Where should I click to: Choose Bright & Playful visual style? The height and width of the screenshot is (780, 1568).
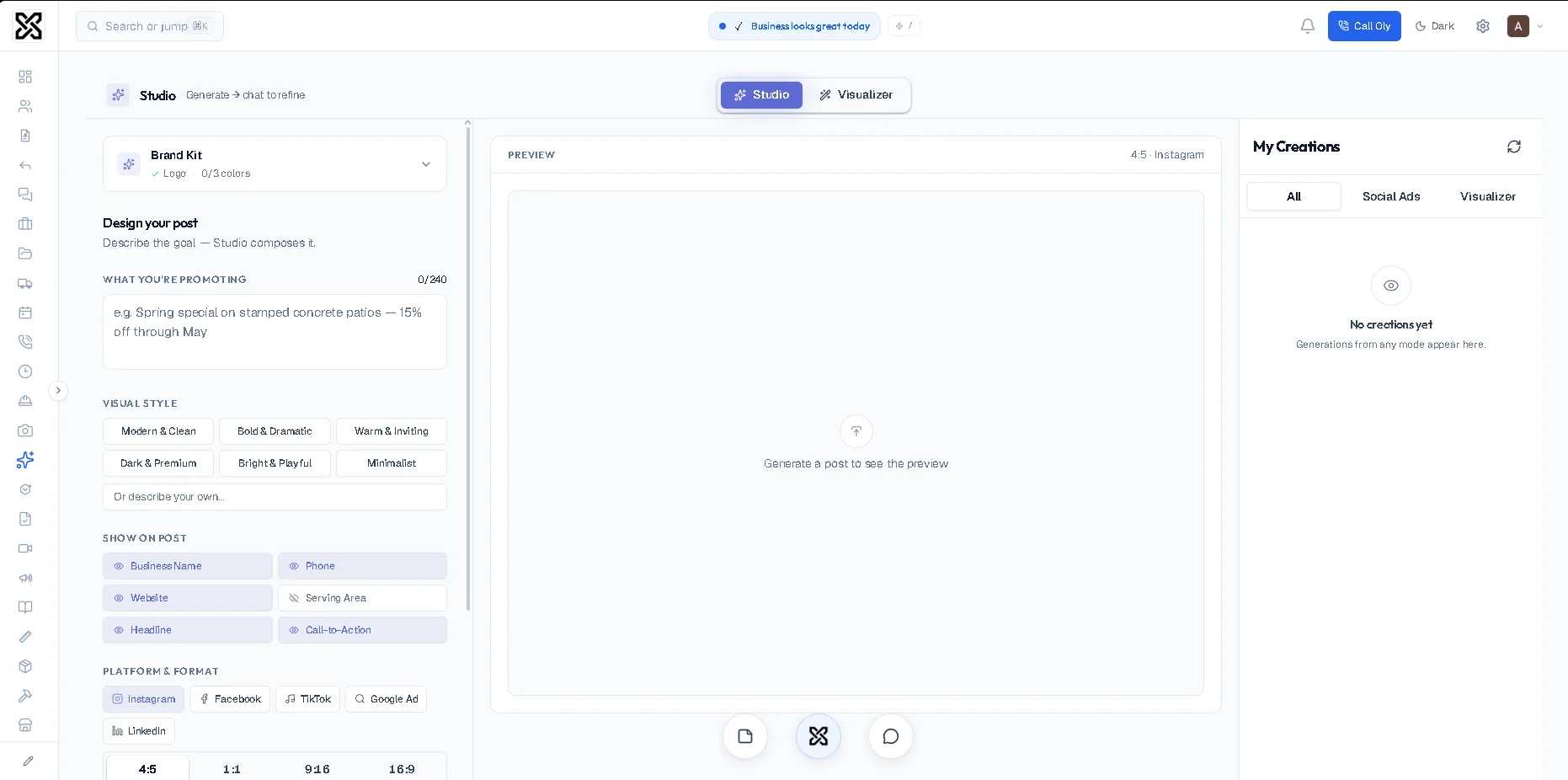(x=275, y=463)
